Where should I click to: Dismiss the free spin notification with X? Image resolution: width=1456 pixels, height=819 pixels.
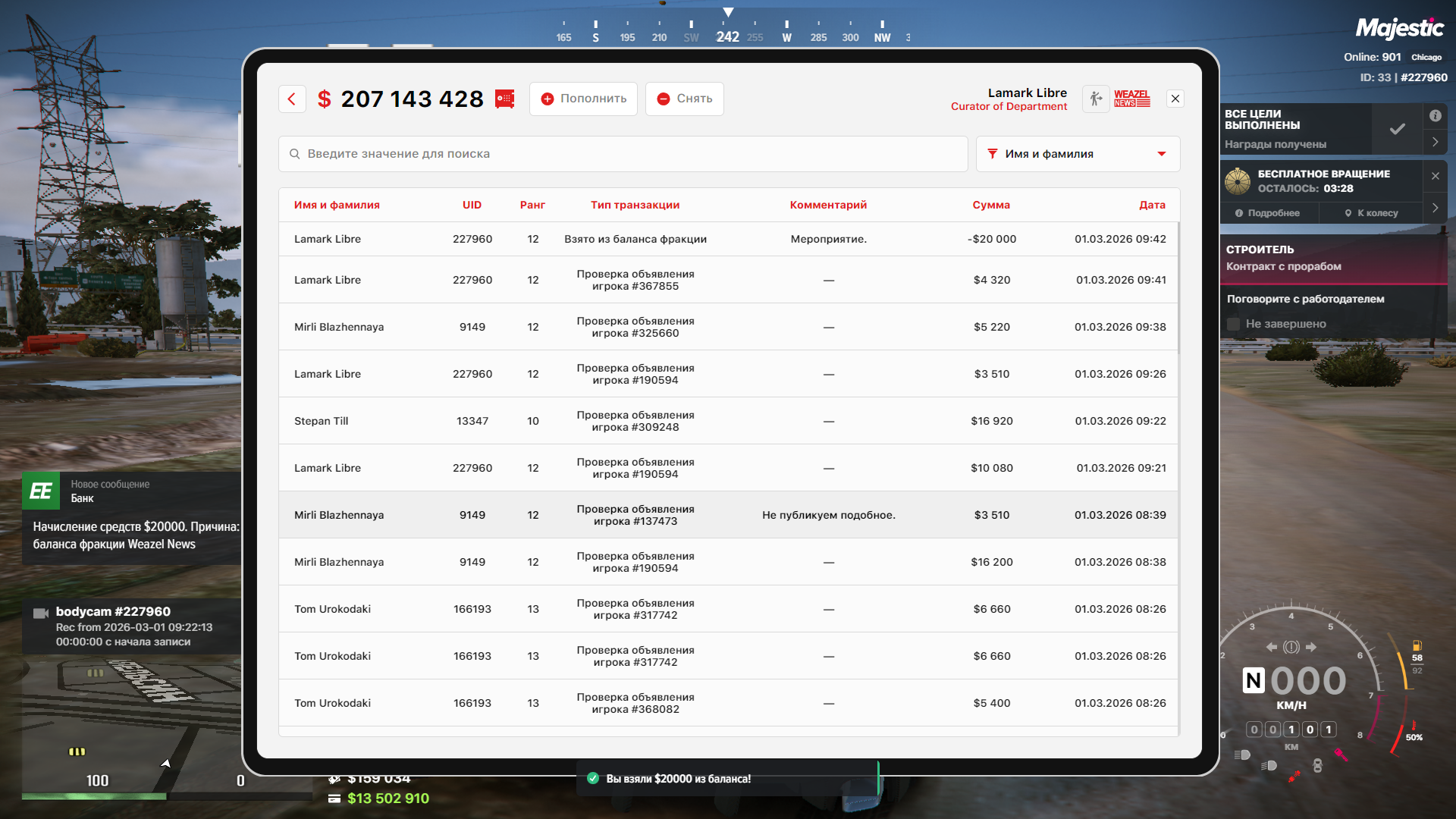tap(1435, 176)
